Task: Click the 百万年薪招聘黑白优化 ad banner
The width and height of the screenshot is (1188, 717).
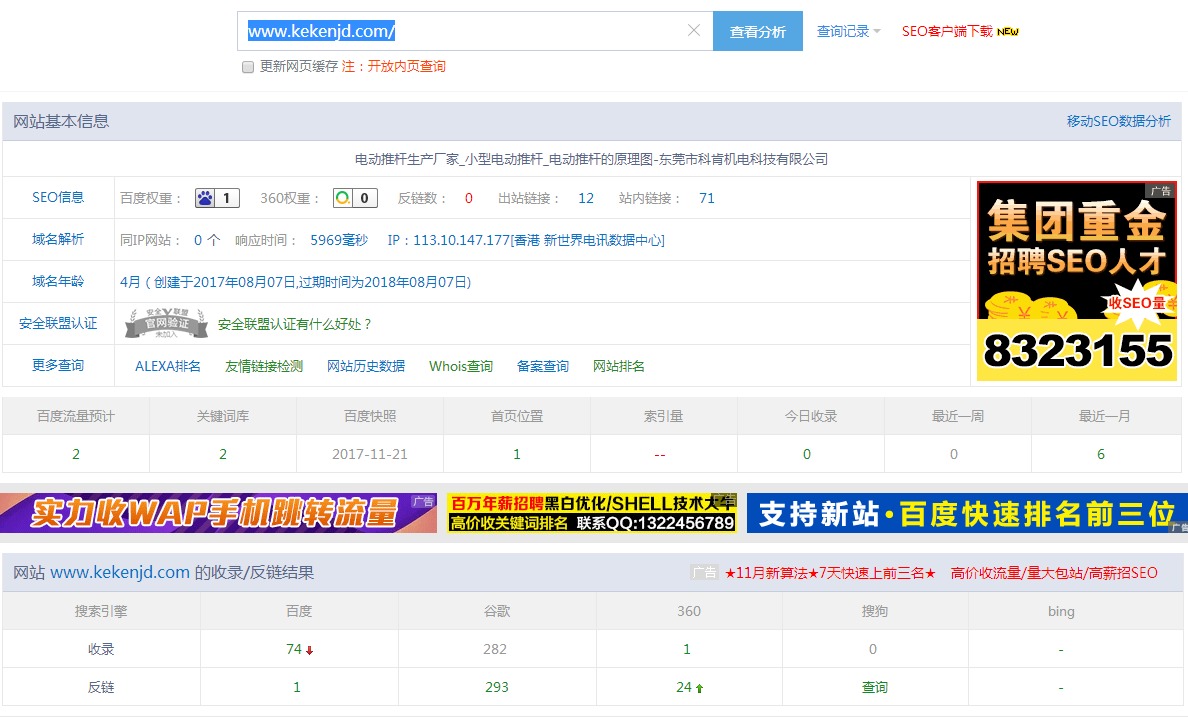Action: point(592,513)
